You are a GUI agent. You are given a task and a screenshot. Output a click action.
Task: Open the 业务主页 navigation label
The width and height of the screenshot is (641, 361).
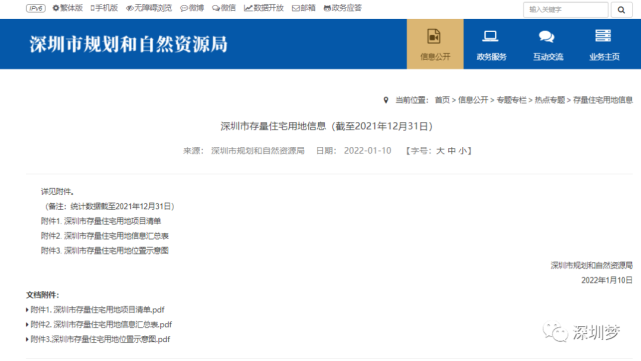point(604,57)
